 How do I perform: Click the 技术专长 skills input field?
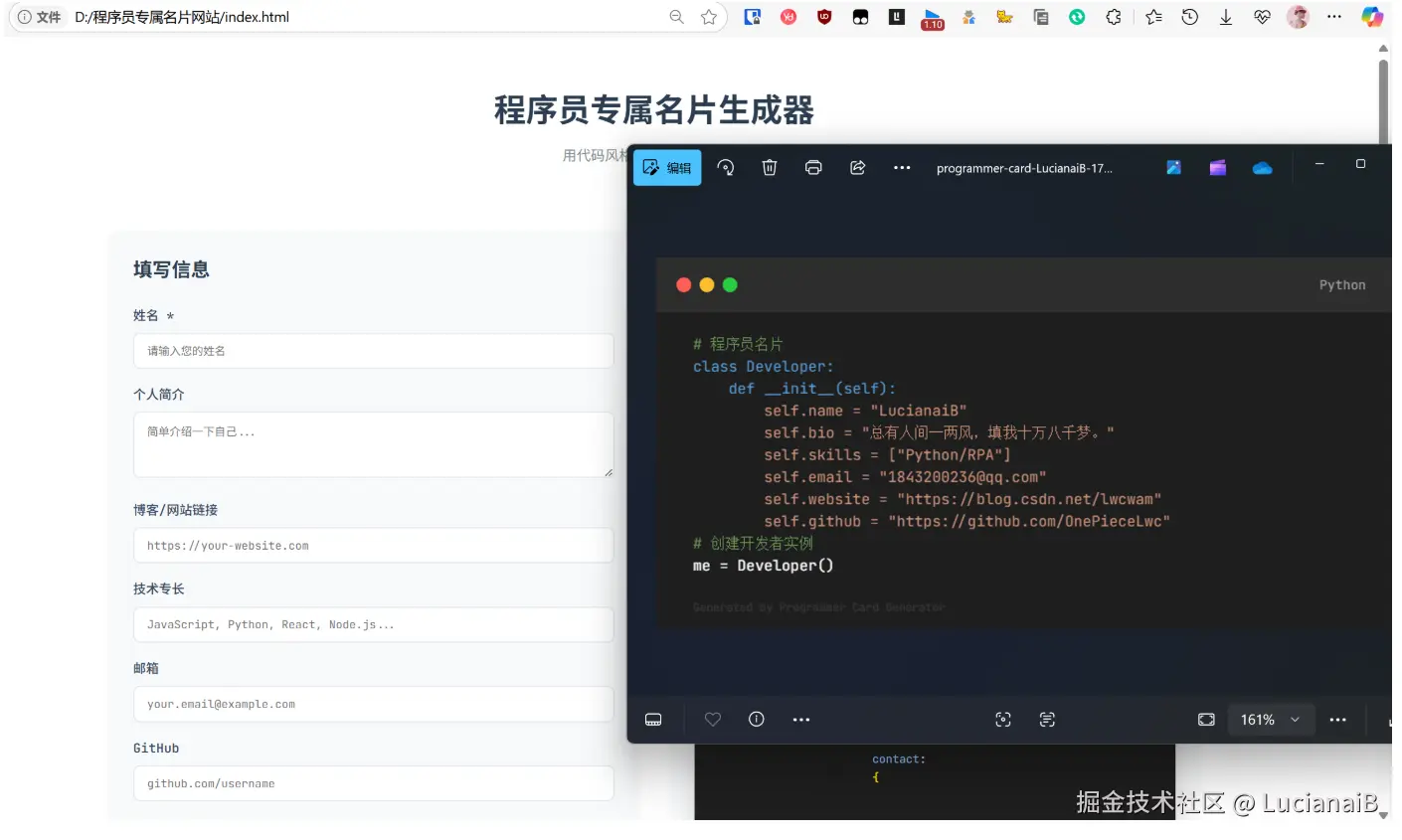(x=373, y=625)
